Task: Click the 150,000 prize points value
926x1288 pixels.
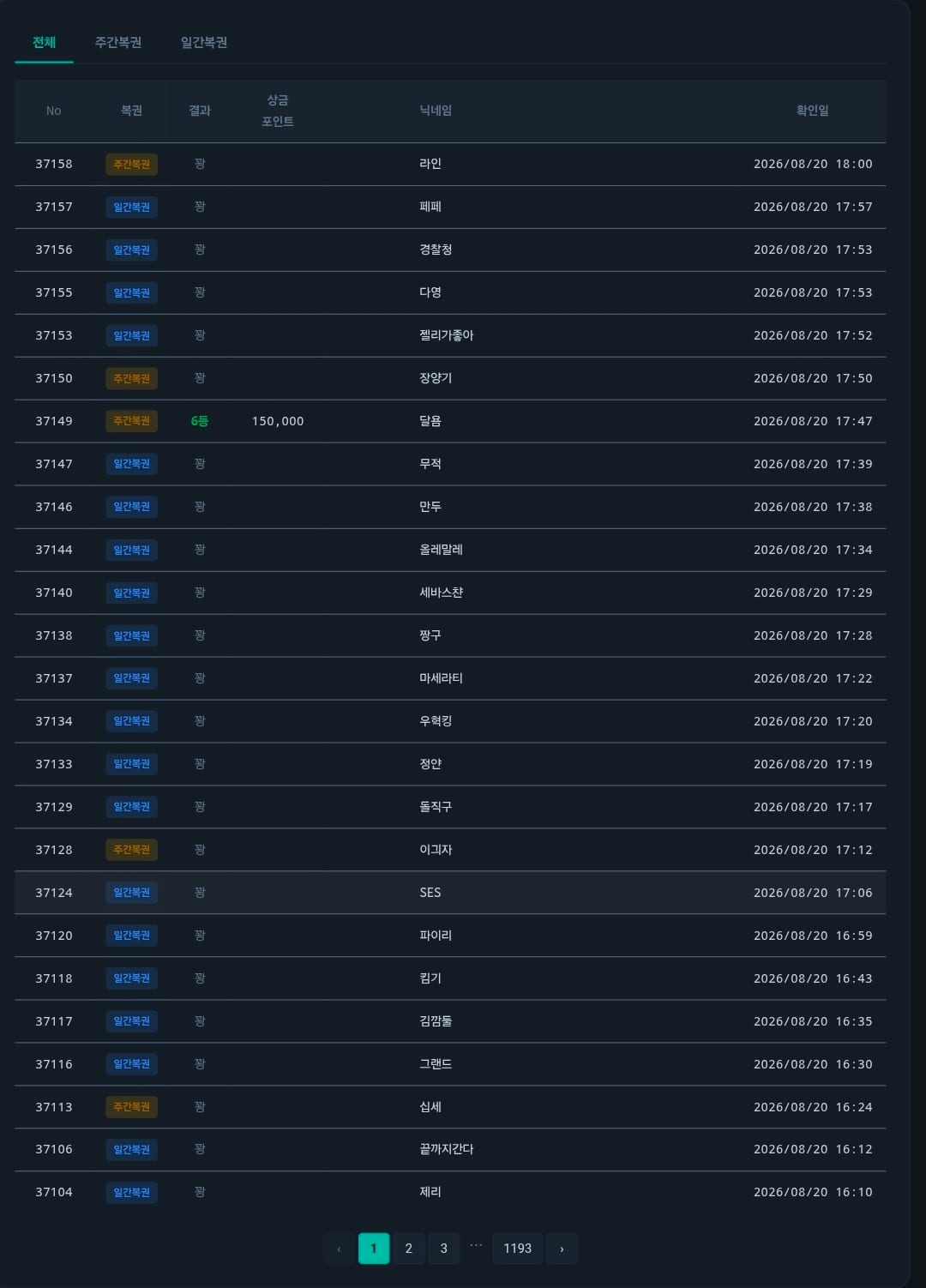Action: pyautogui.click(x=278, y=421)
